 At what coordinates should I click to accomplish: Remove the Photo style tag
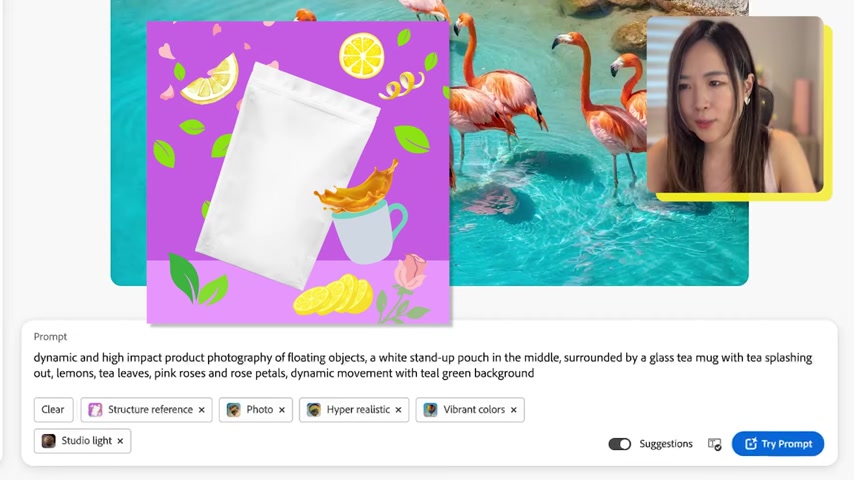[282, 410]
